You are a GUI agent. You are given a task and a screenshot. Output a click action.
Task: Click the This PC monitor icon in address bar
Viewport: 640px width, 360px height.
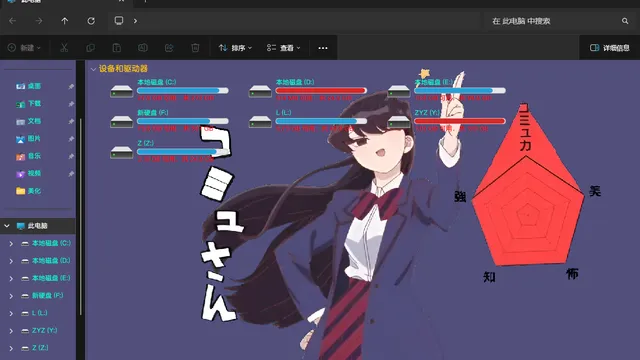(119, 20)
